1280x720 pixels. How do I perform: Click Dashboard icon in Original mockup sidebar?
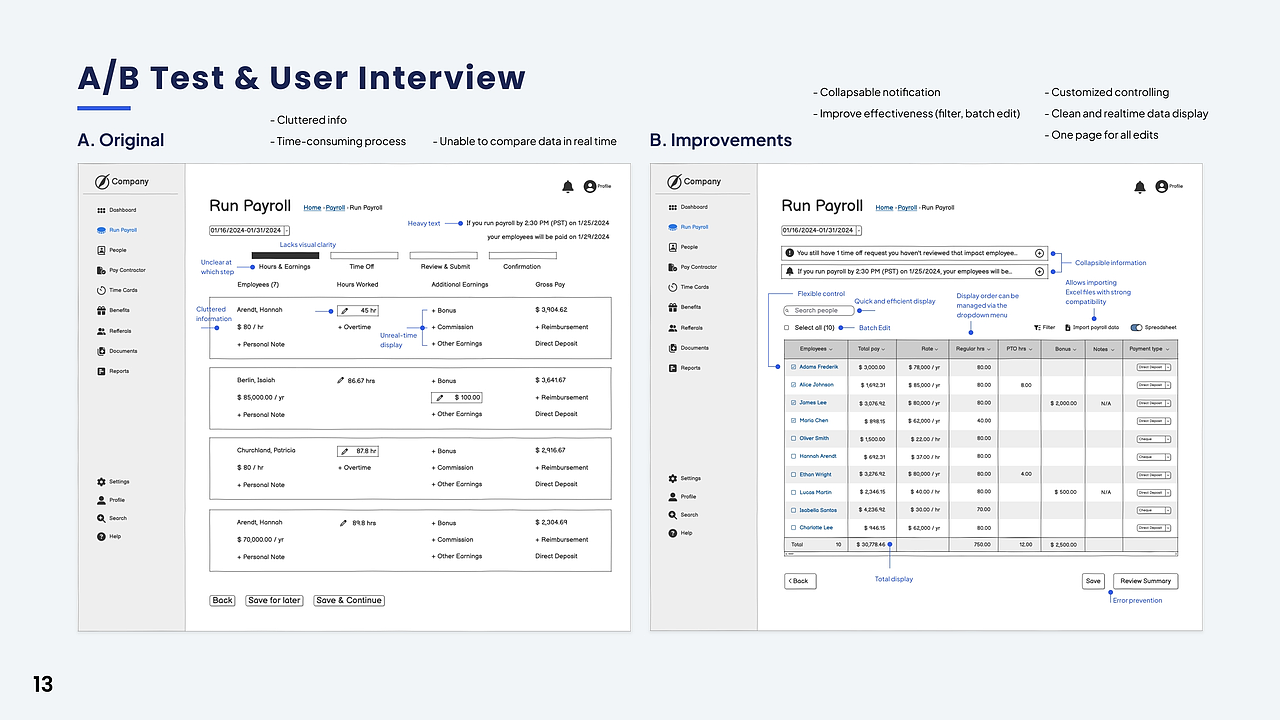[101, 210]
